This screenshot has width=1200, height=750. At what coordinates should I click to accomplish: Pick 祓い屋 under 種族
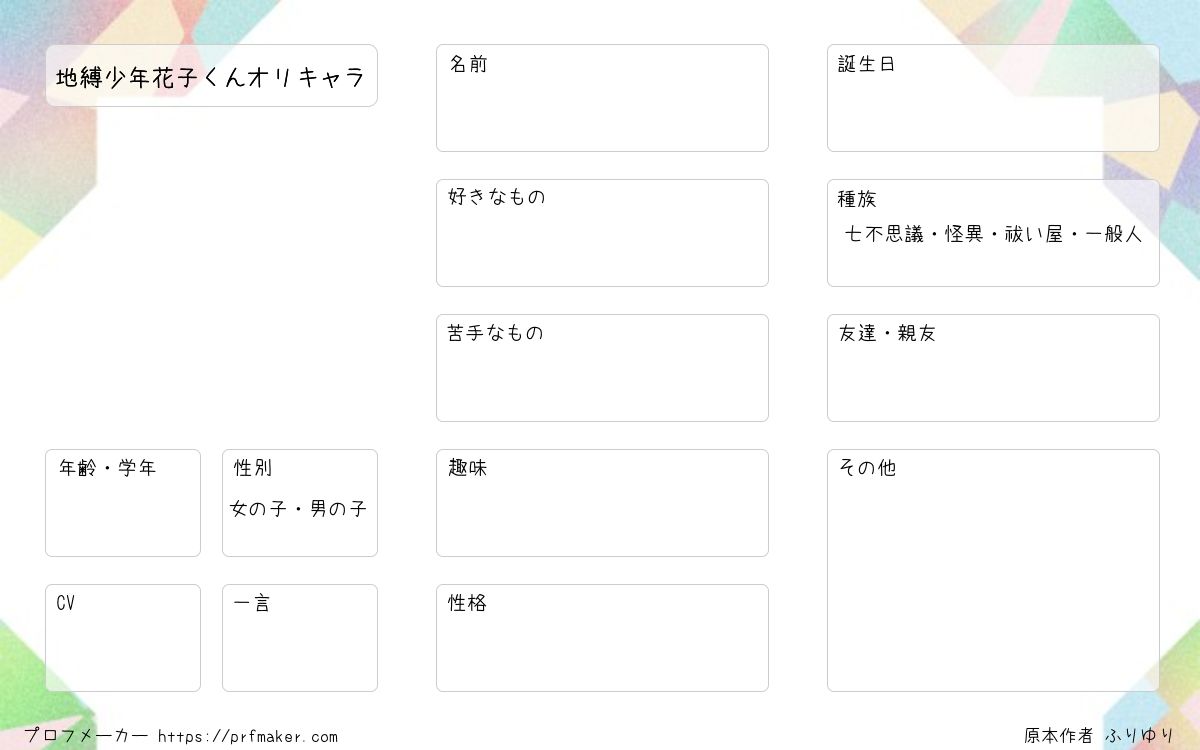click(1034, 235)
